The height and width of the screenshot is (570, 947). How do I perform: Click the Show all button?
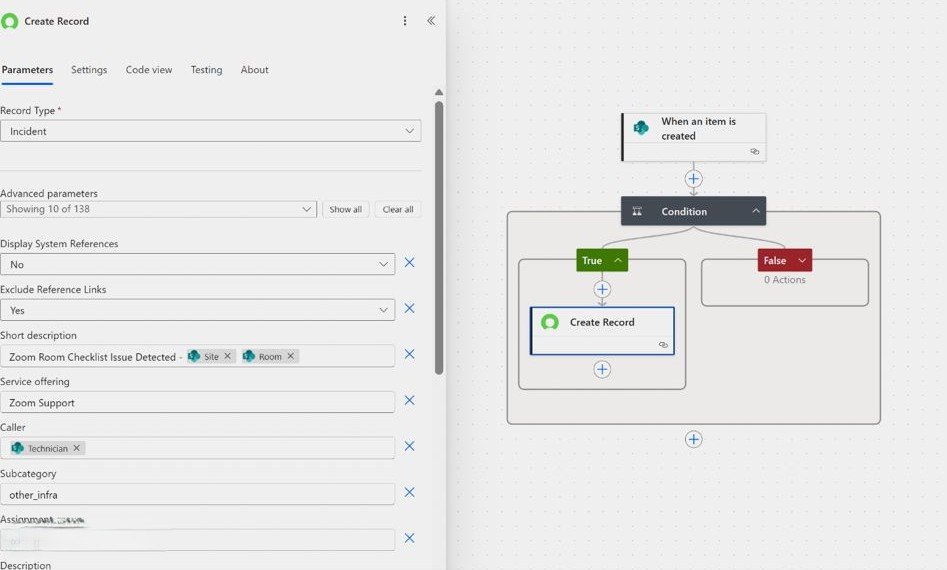(345, 210)
